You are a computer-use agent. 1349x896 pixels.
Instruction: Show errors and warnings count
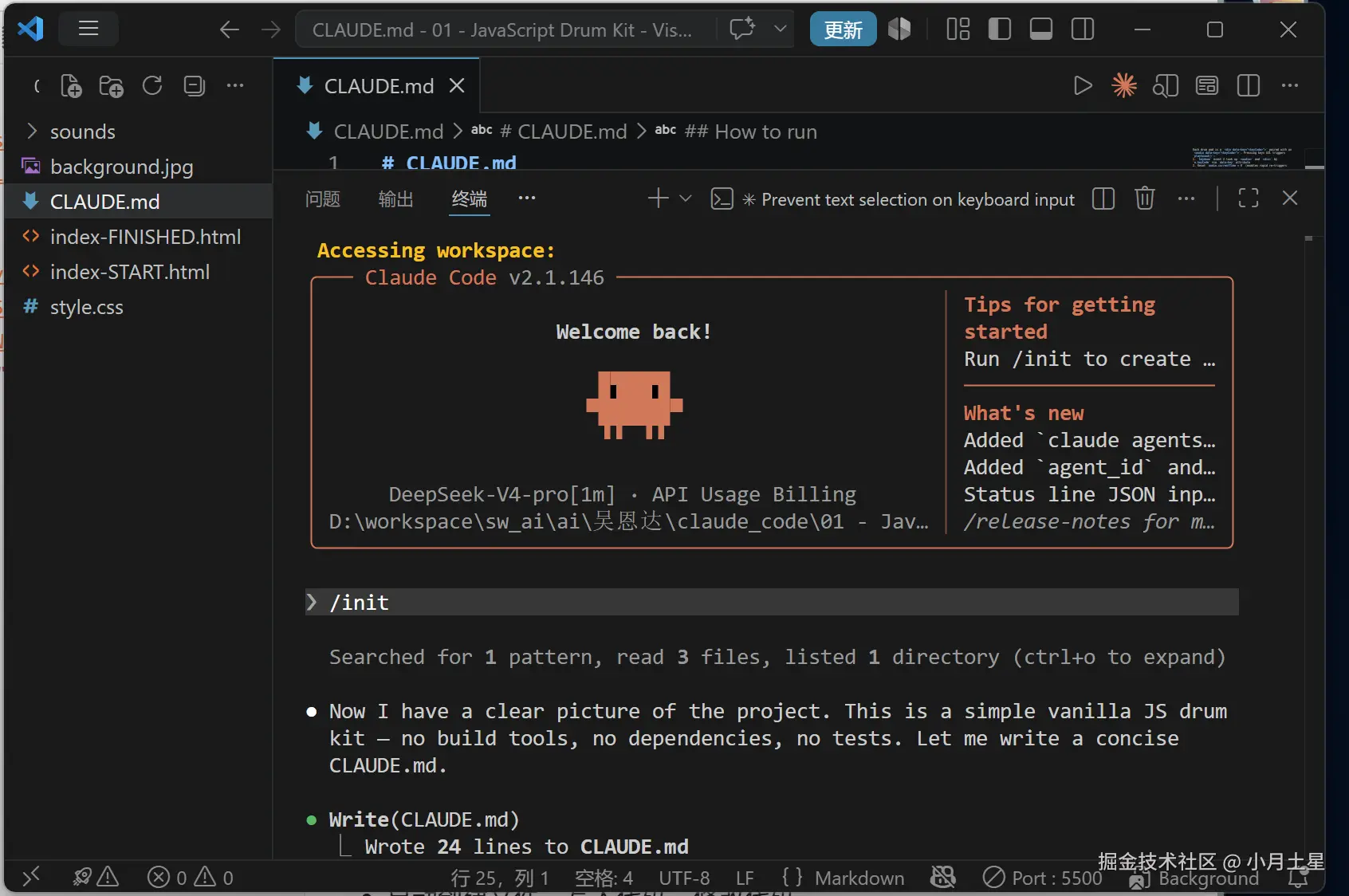(191, 878)
